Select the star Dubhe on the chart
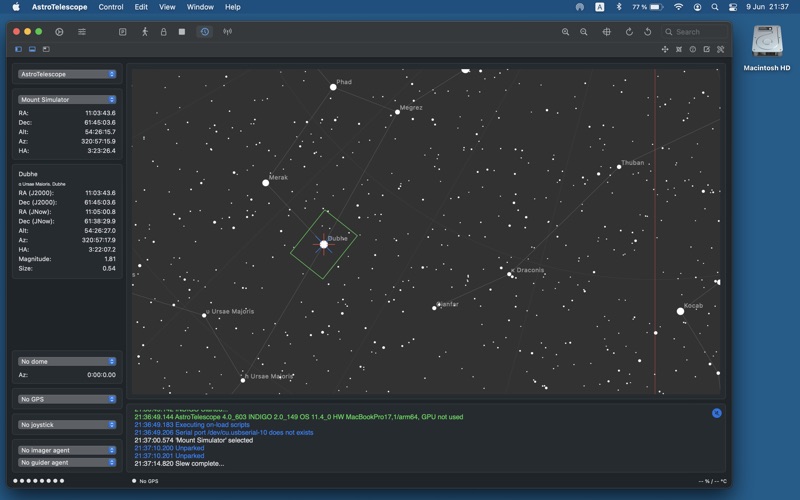The height and width of the screenshot is (500, 800). pos(323,244)
